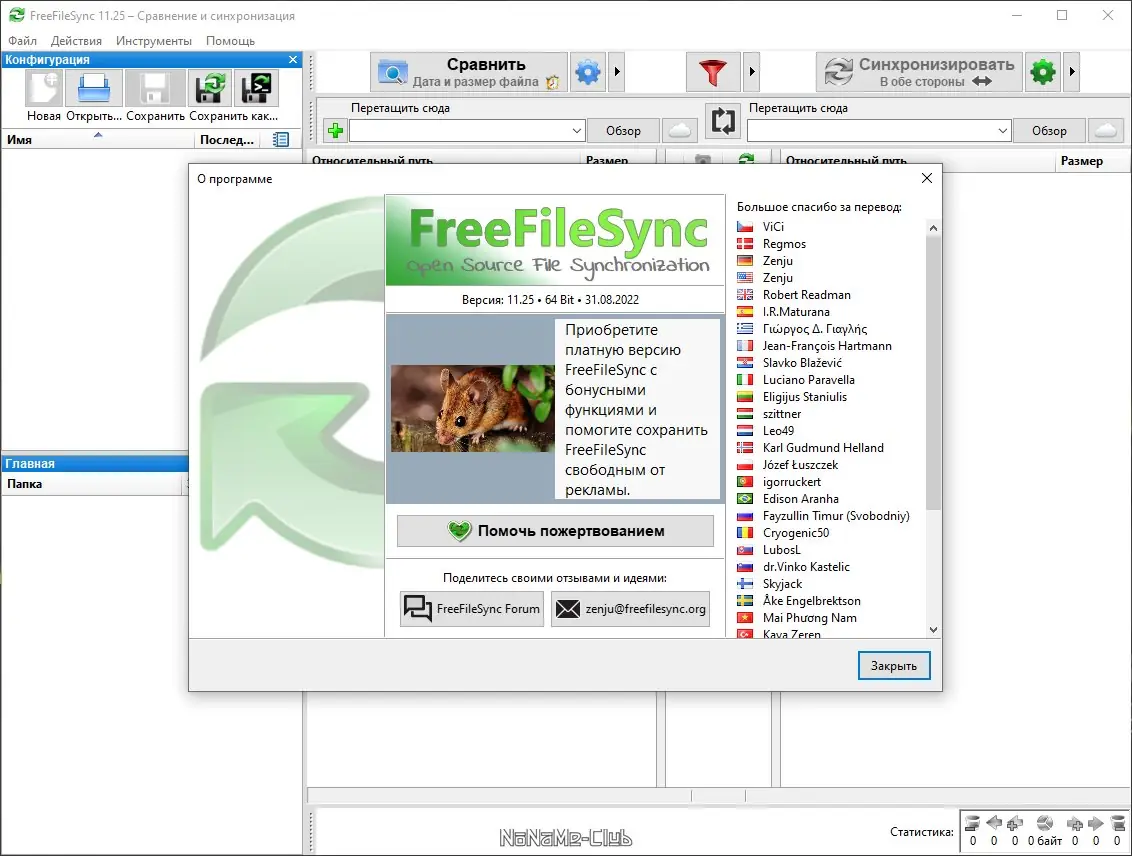Click the Закрыть button
This screenshot has width=1132, height=856.
tap(894, 665)
